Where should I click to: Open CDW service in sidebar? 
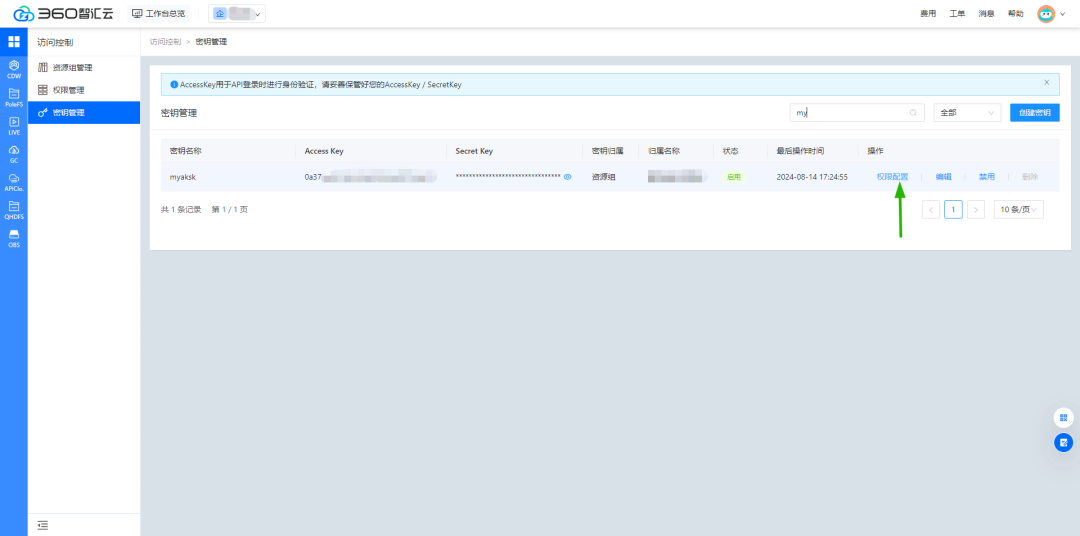[14, 70]
